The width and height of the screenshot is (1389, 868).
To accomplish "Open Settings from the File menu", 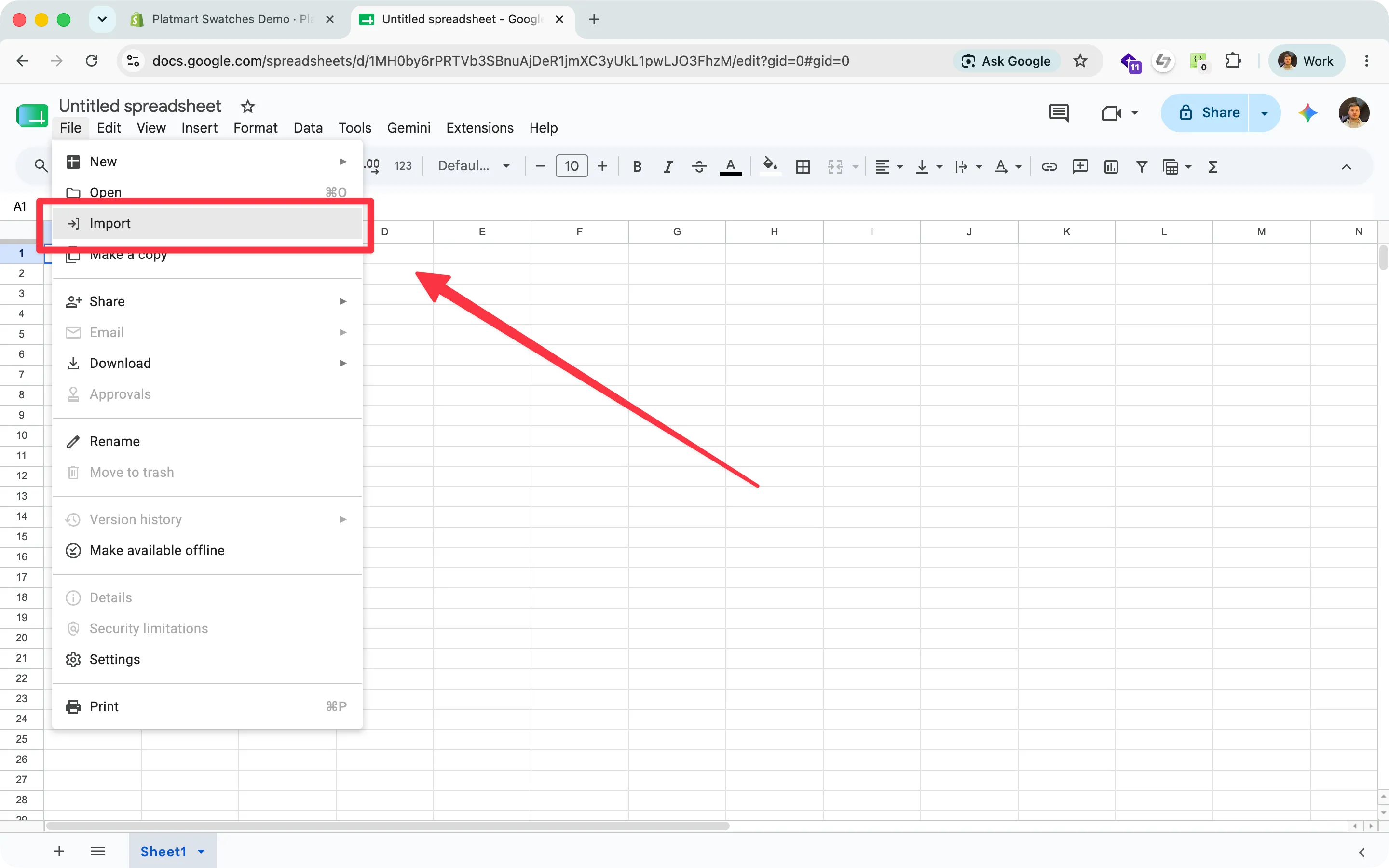I will (x=207, y=660).
